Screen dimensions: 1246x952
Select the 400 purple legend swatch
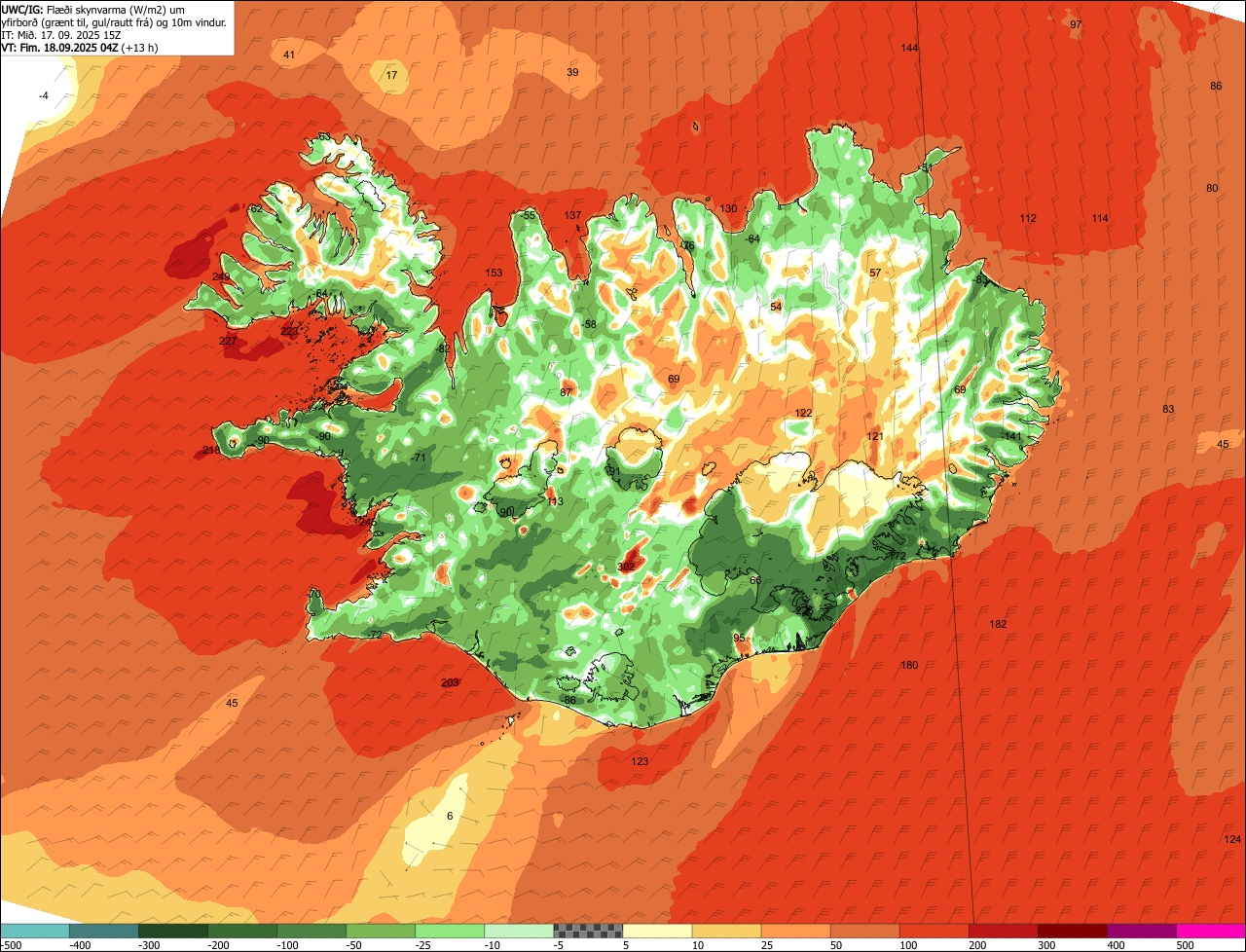click(x=1140, y=931)
